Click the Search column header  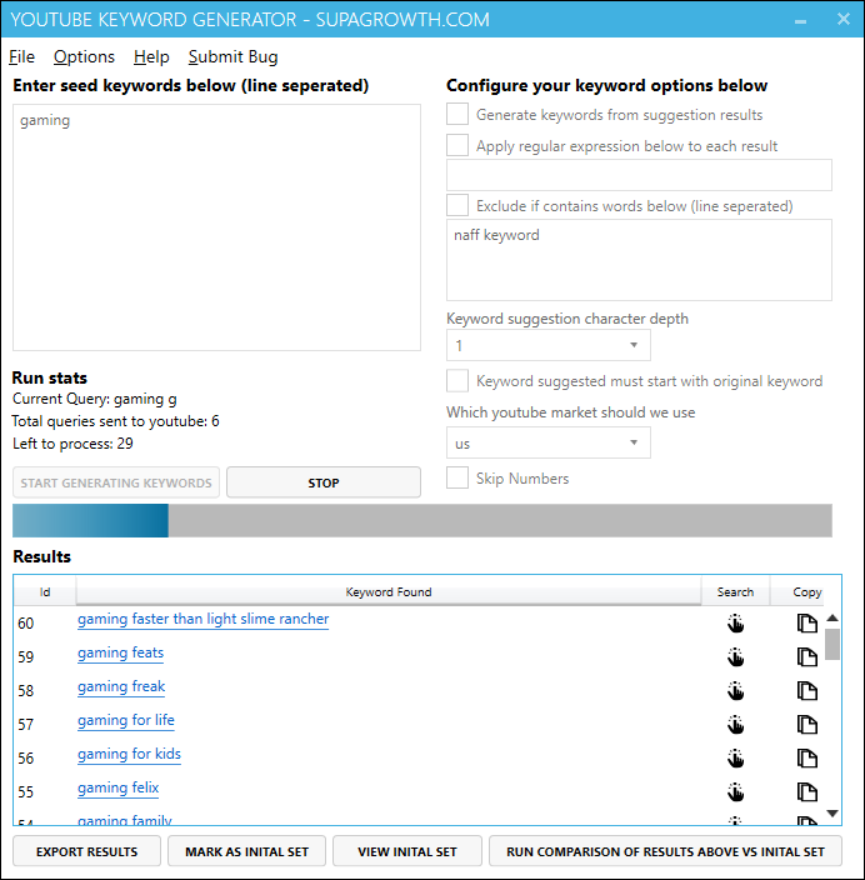point(735,592)
